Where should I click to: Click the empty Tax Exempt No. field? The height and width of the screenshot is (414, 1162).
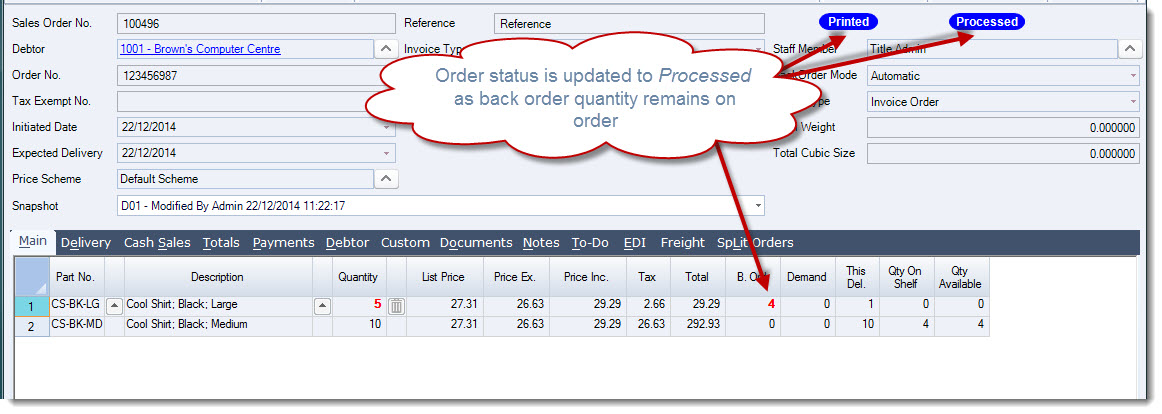pyautogui.click(x=256, y=101)
